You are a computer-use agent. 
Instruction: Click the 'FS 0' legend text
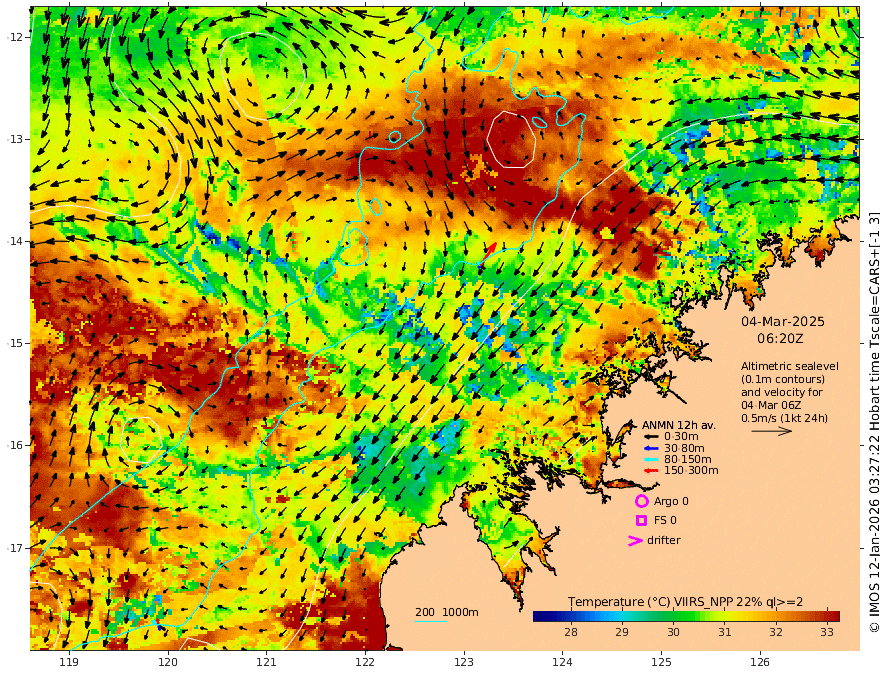click(665, 521)
